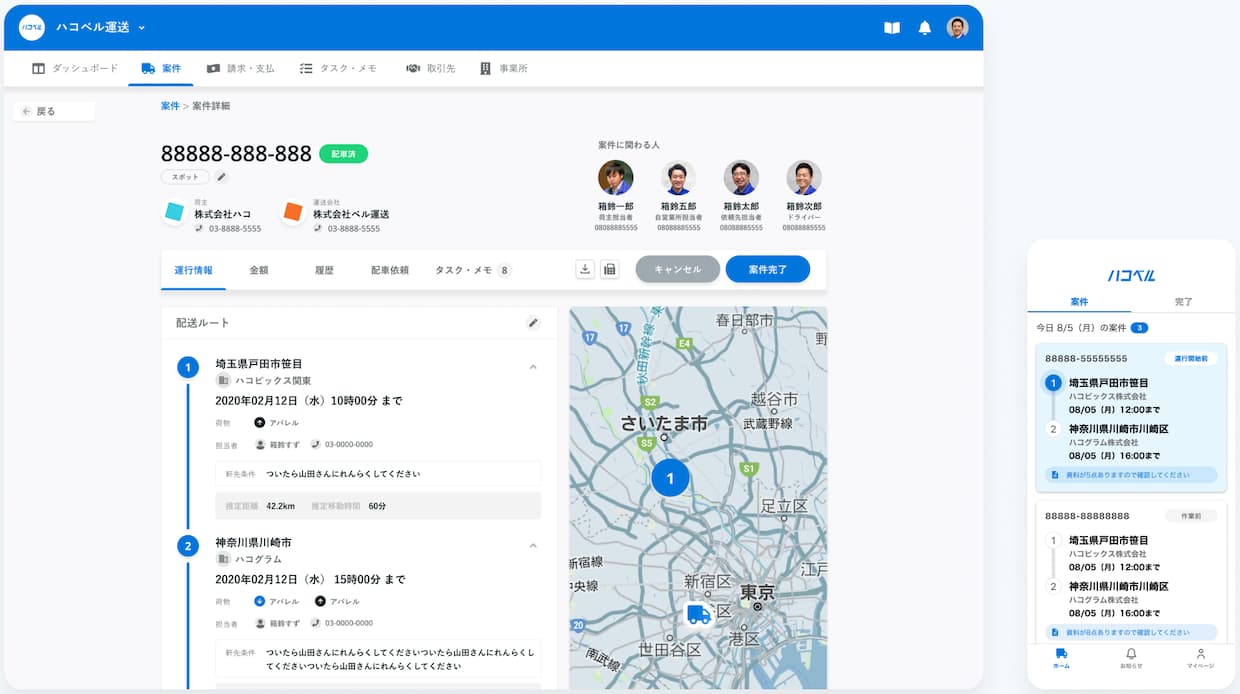Screen dimensions: 1240x694
Task: Click 03-0000-0000 phone in stop 2
Action: pos(341,623)
